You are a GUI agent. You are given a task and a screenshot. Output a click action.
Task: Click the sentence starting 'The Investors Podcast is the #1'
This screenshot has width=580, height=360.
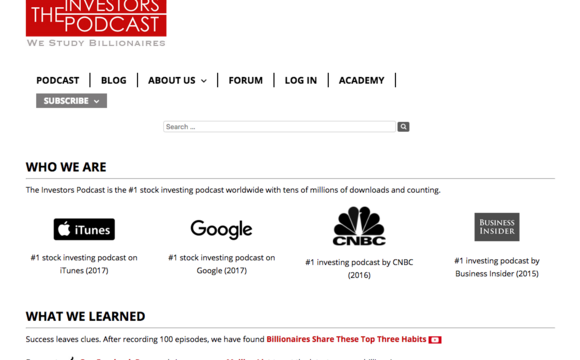233,190
